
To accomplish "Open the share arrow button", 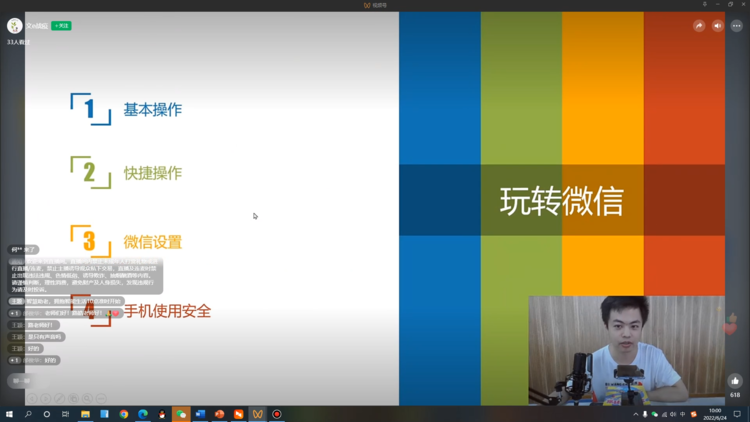I will (699, 26).
